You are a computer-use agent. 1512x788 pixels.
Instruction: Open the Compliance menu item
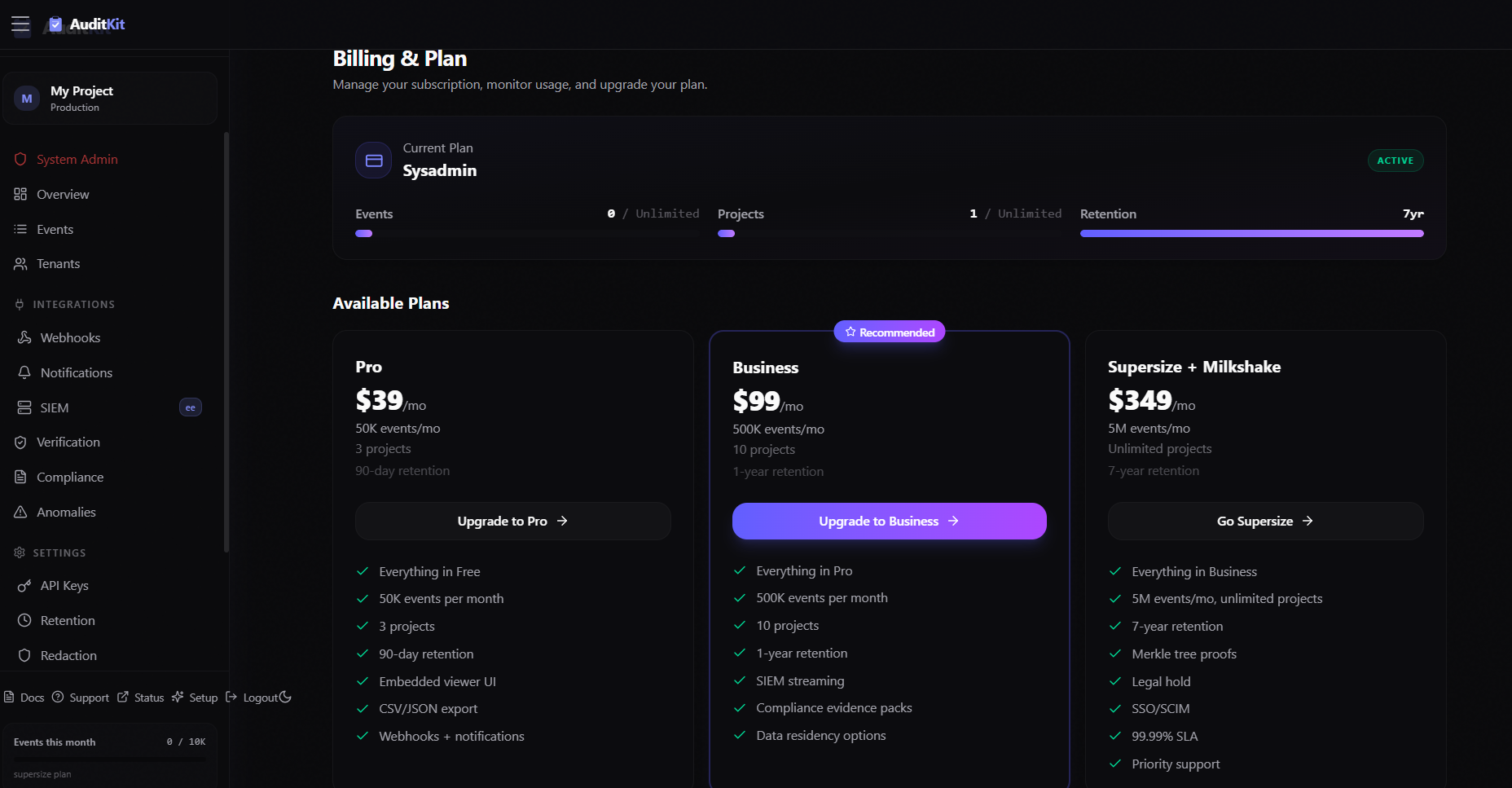tap(70, 478)
